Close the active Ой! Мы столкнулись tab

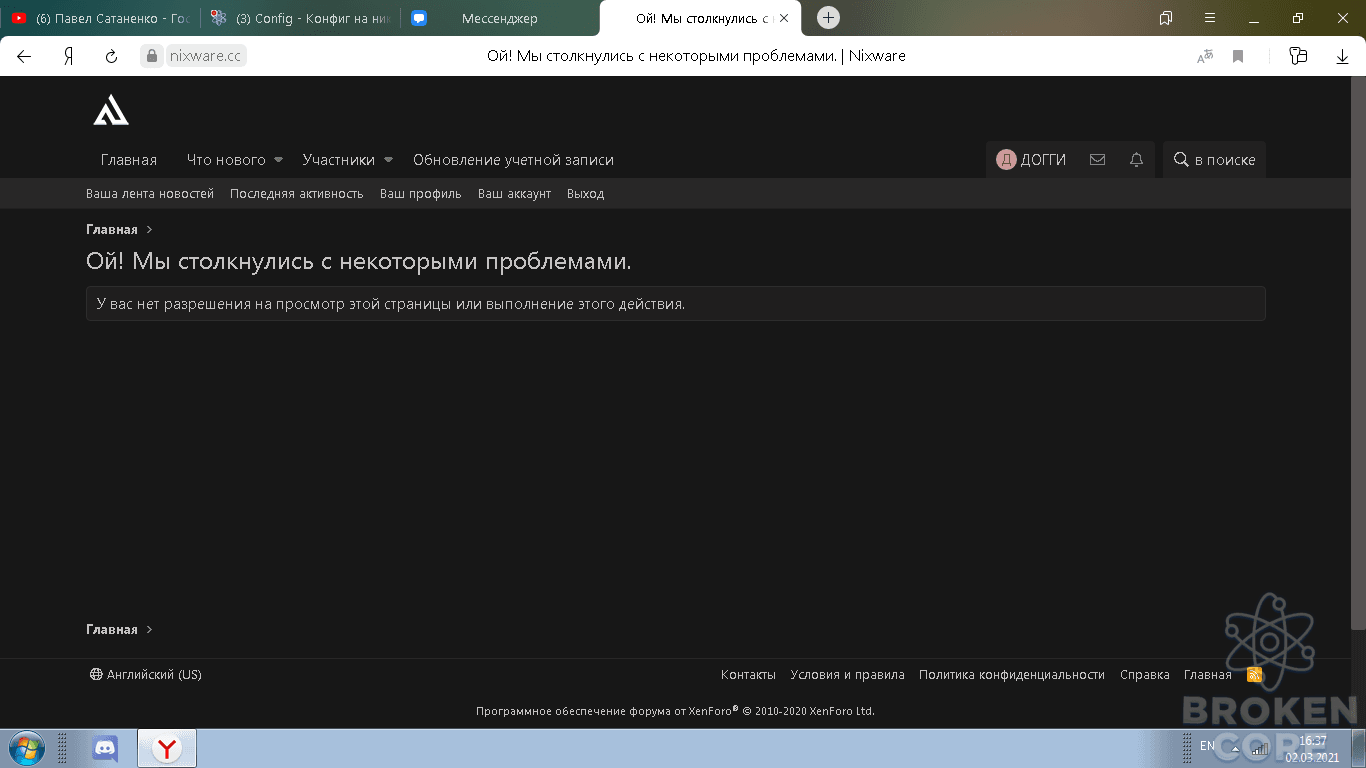coord(784,18)
